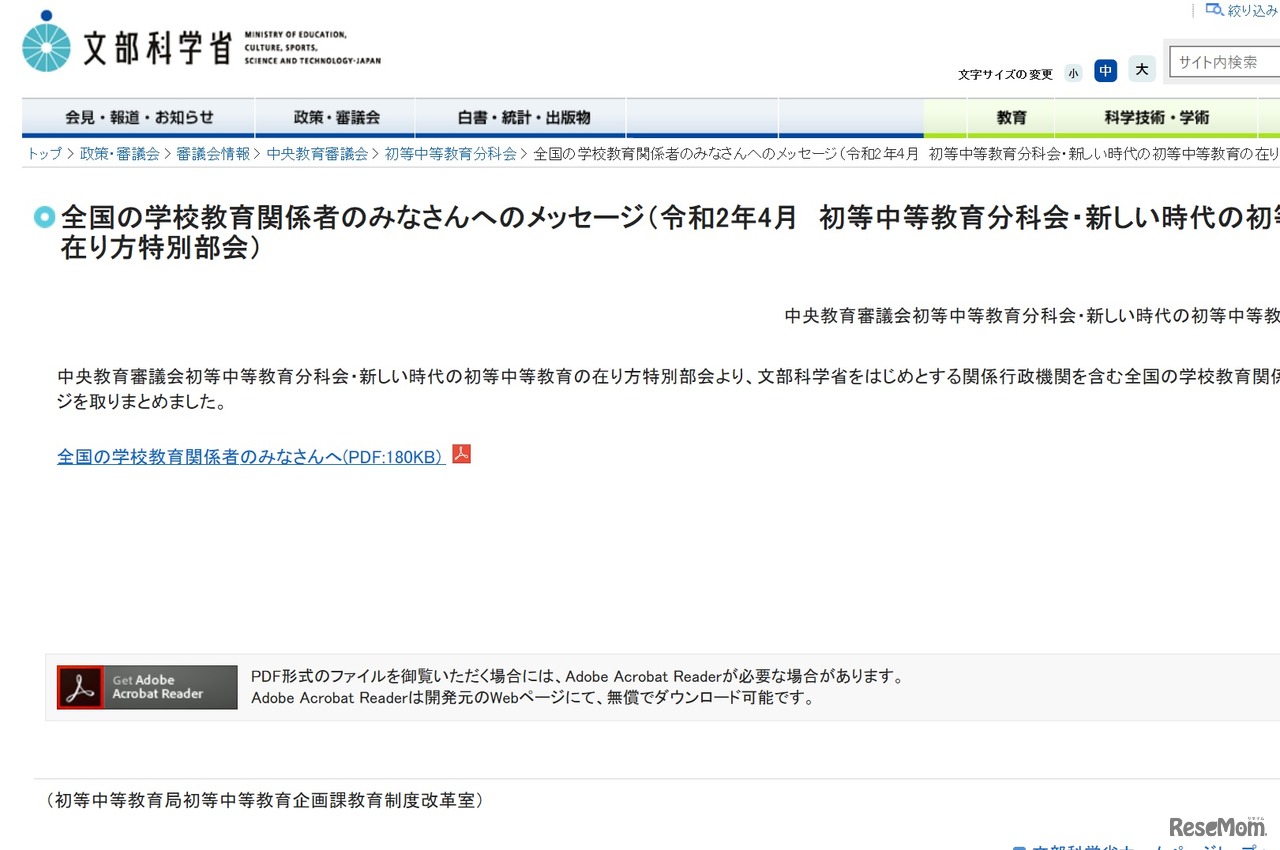Click the 中央教育審議会 breadcrumb link
Image resolution: width=1280 pixels, height=850 pixels.
coord(319,154)
